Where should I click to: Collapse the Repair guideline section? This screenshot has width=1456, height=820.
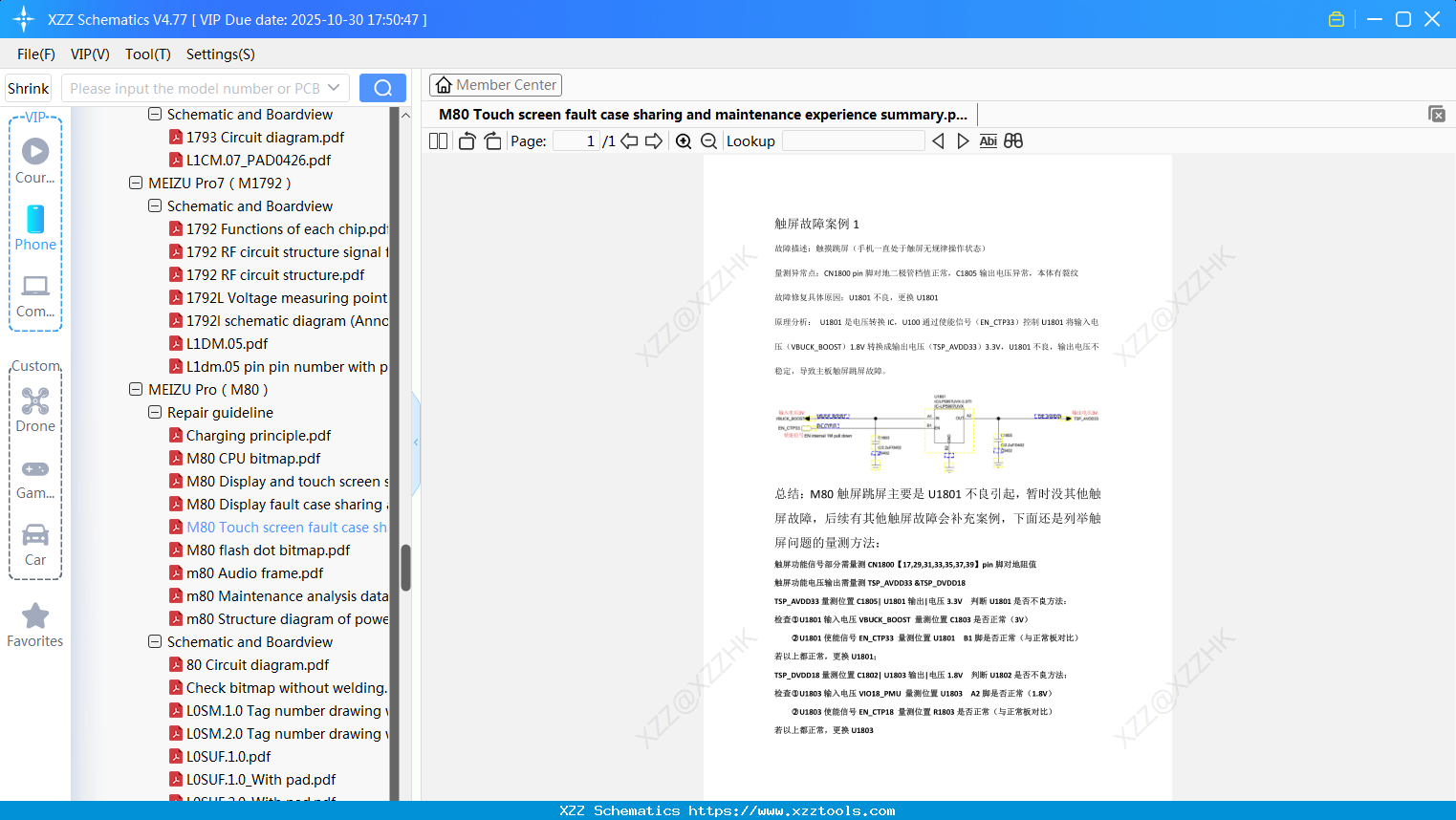[154, 412]
